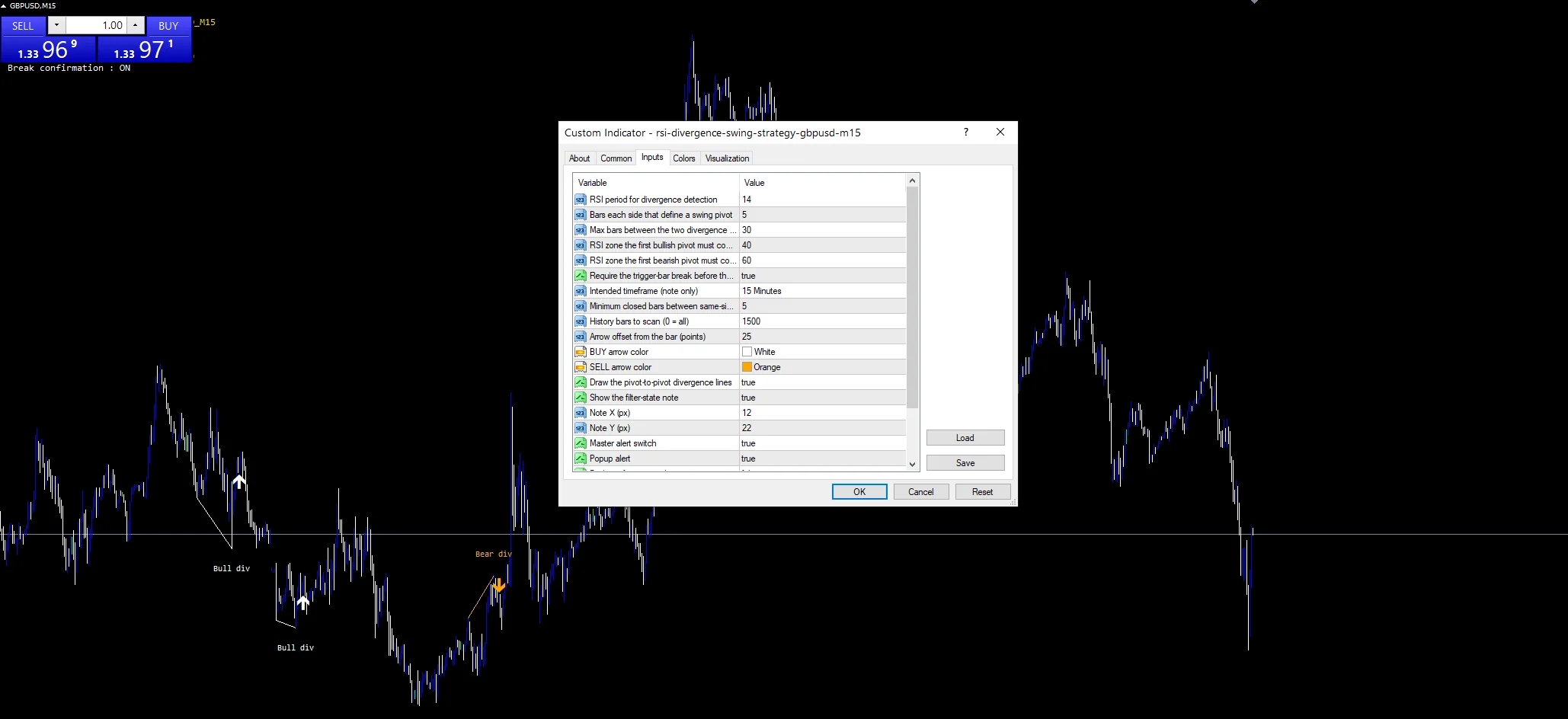Click icon beside Note Y (px)
The width and height of the screenshot is (1568, 719).
click(580, 428)
